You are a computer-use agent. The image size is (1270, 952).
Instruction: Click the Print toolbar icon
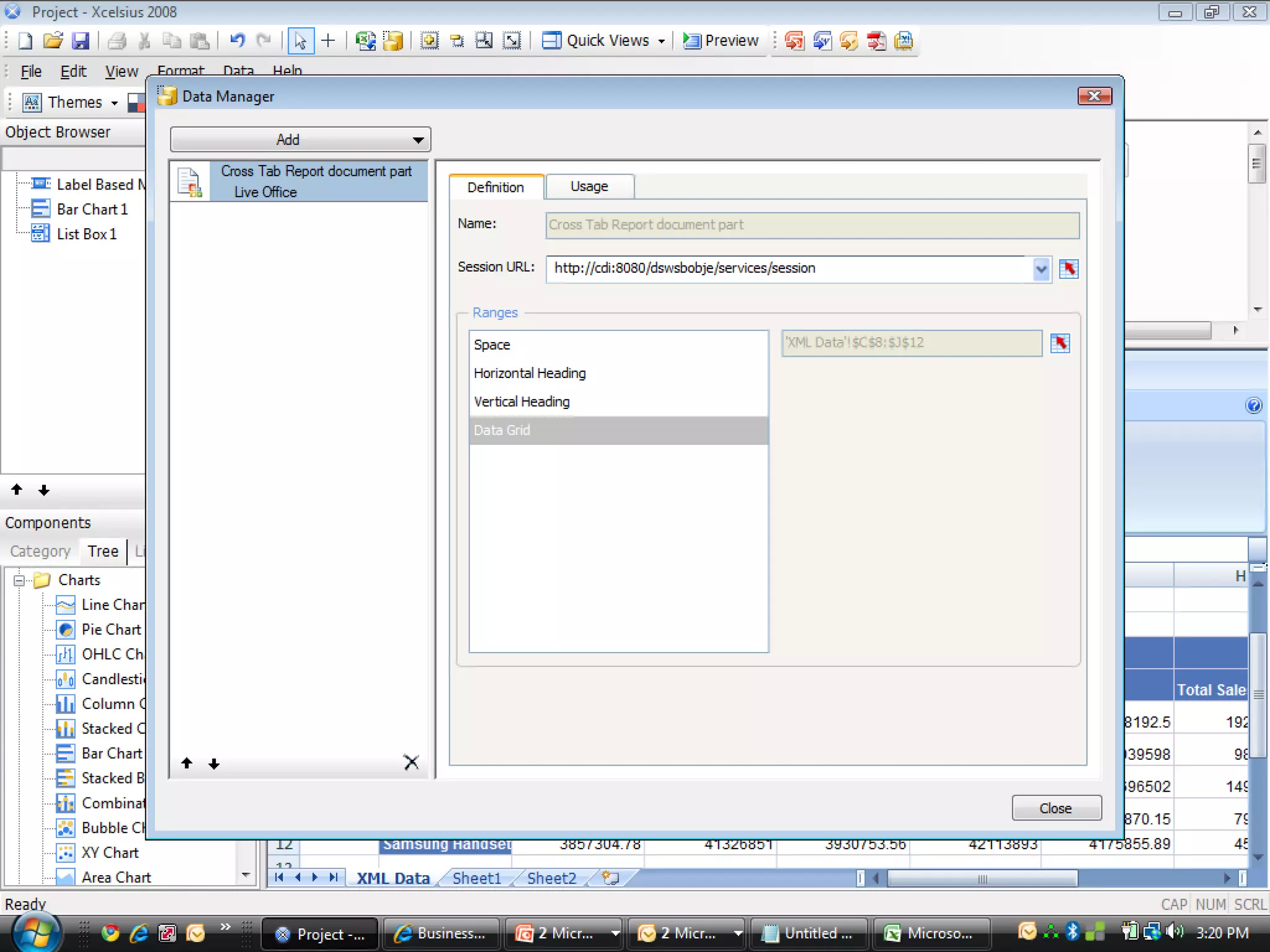pos(117,41)
